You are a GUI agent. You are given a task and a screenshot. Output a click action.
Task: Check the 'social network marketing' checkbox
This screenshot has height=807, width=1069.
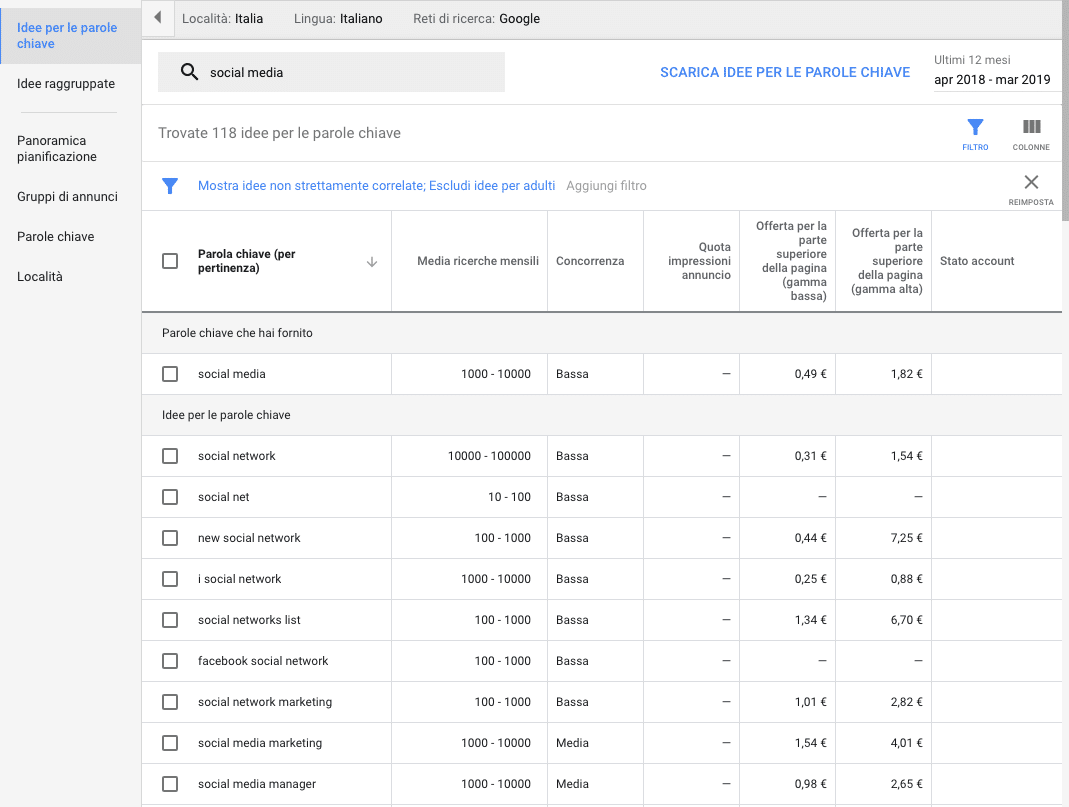pos(170,702)
